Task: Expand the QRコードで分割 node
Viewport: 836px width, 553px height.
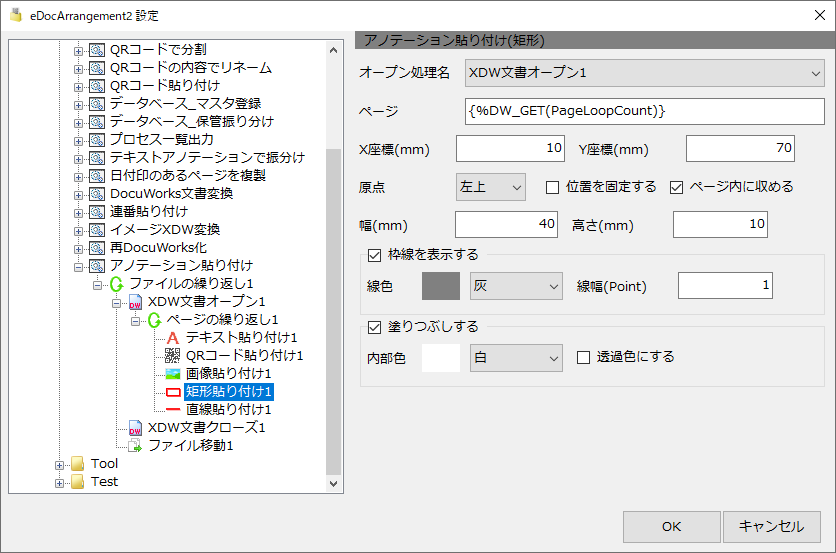Action: coord(78,51)
